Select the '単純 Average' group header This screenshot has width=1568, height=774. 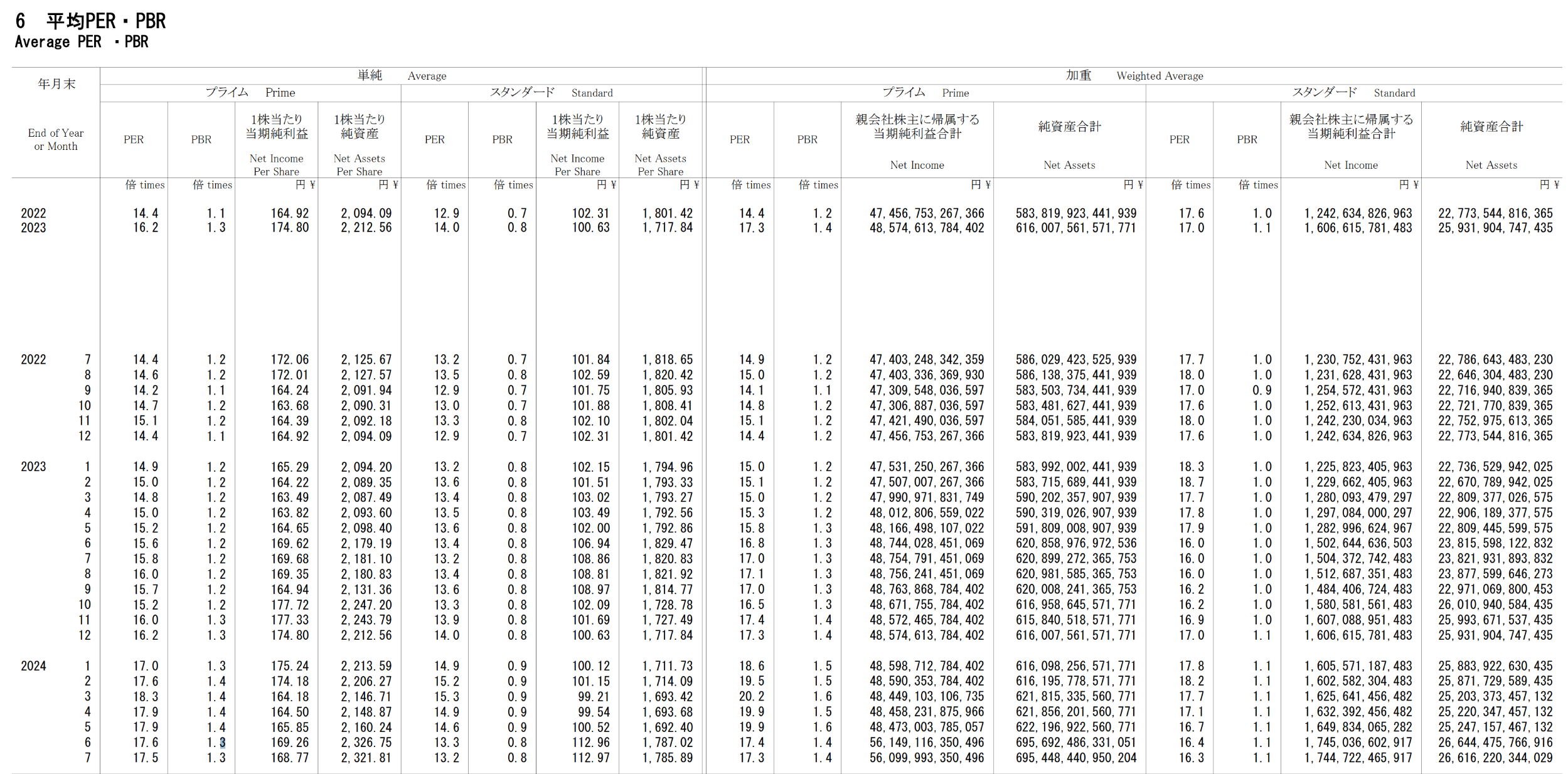tap(402, 75)
